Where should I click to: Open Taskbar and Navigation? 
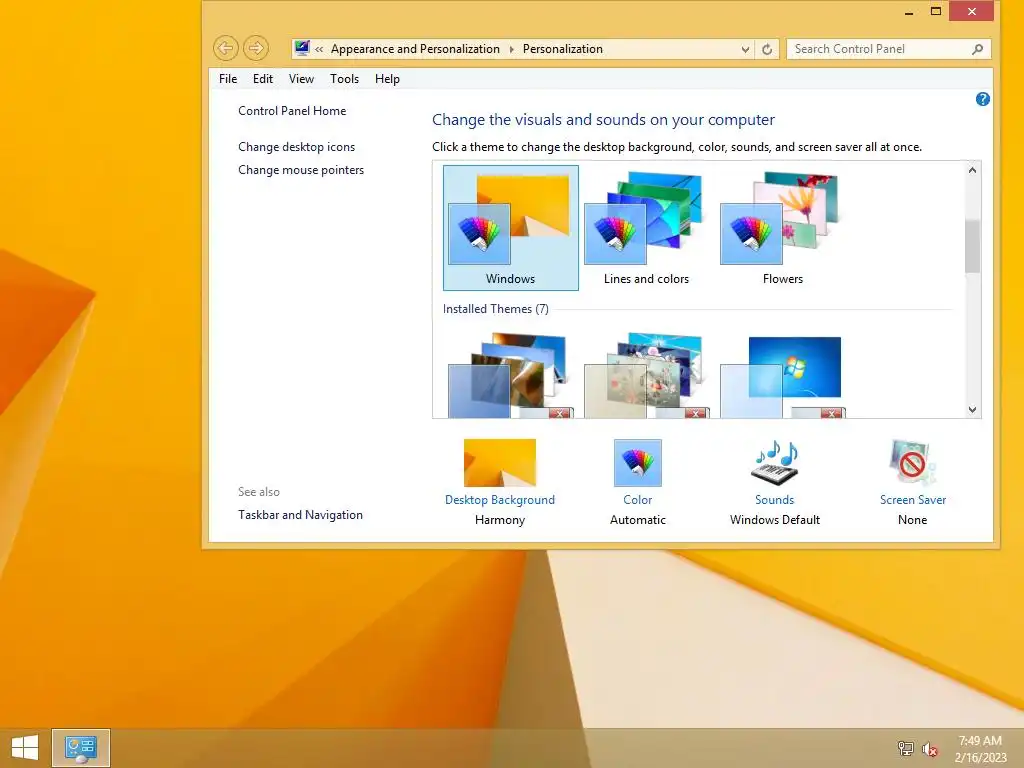(x=300, y=515)
